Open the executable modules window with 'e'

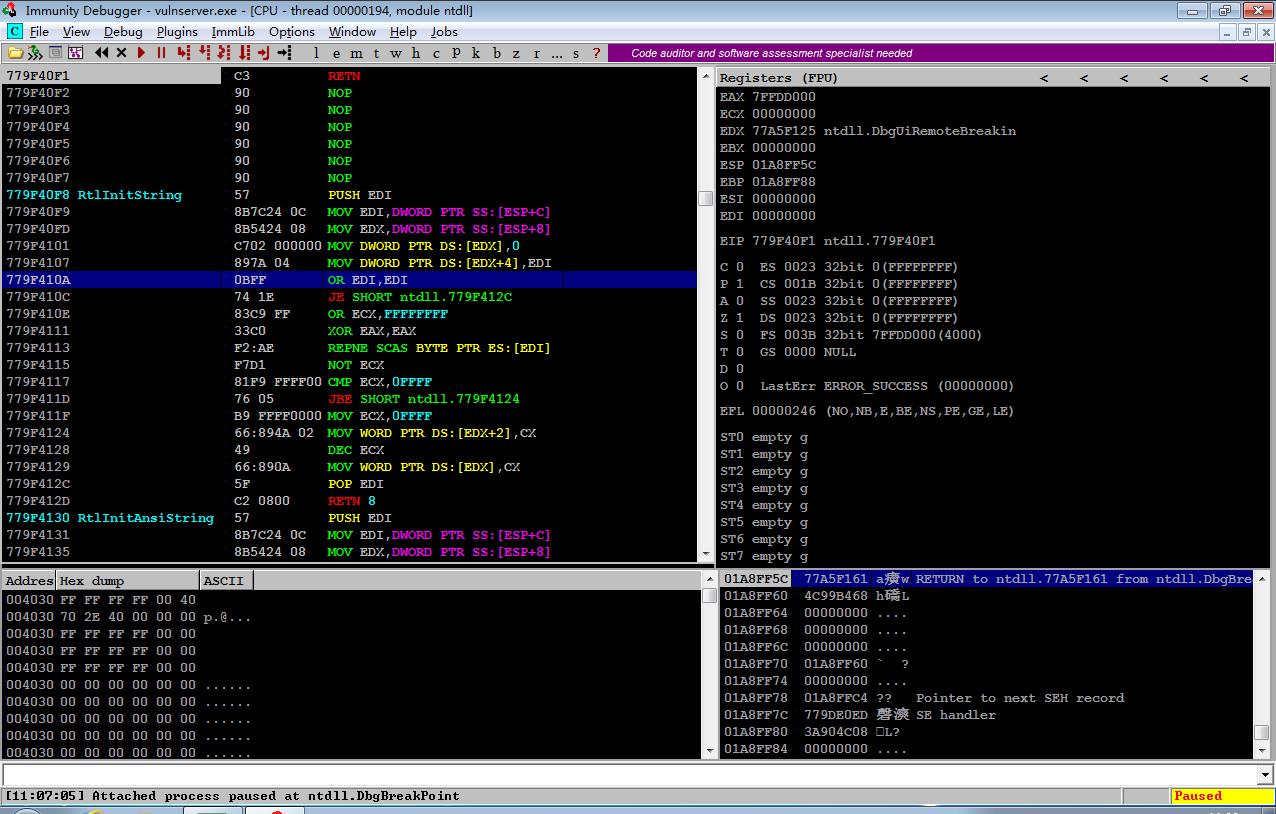(x=336, y=53)
